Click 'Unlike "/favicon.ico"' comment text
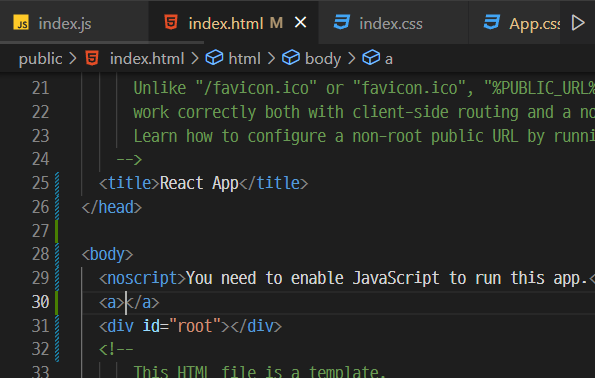595x378 pixels. (x=225, y=88)
